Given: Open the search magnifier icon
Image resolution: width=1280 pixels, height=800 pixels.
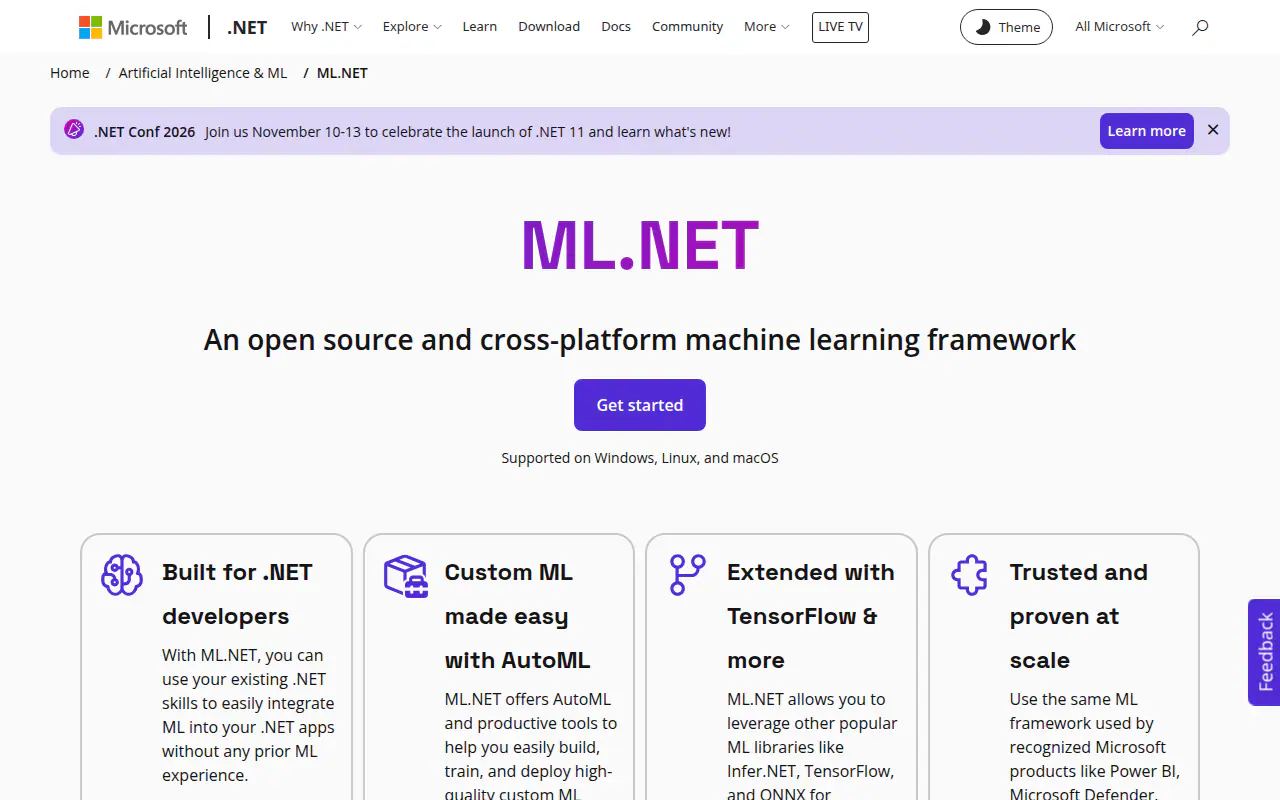Looking at the screenshot, I should (1200, 27).
